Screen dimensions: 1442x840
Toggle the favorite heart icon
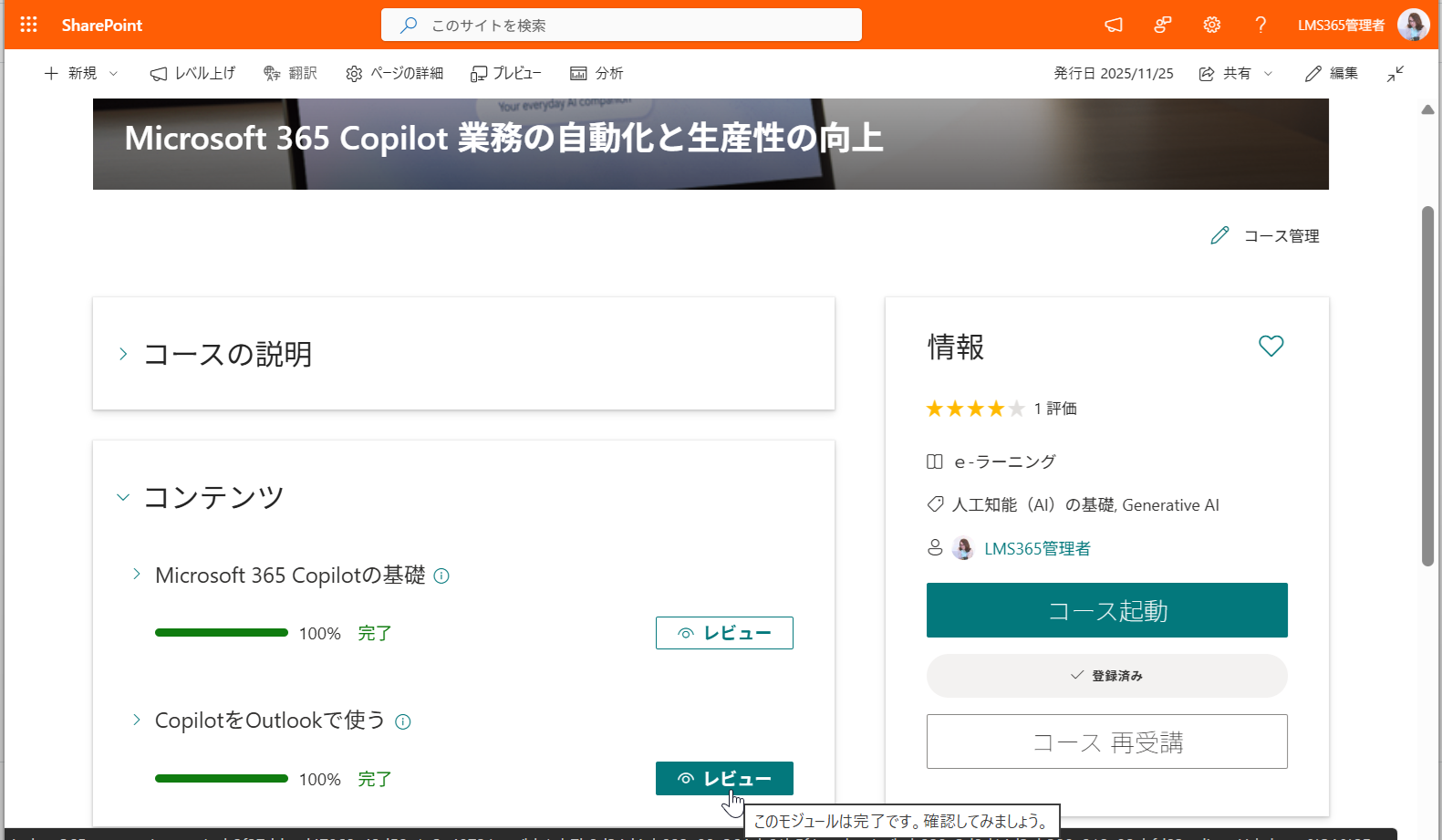click(x=1271, y=346)
